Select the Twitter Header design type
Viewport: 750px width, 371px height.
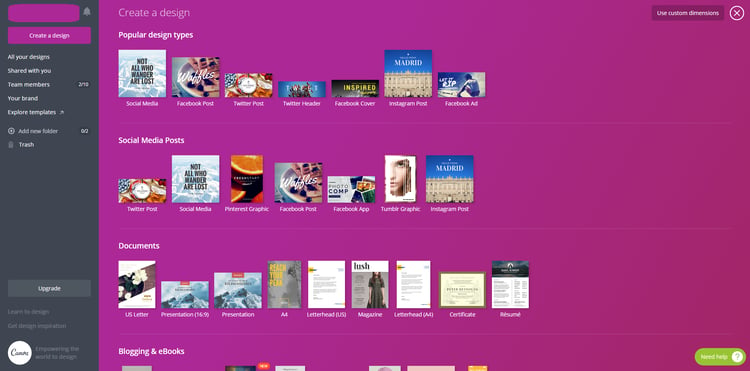pyautogui.click(x=302, y=89)
